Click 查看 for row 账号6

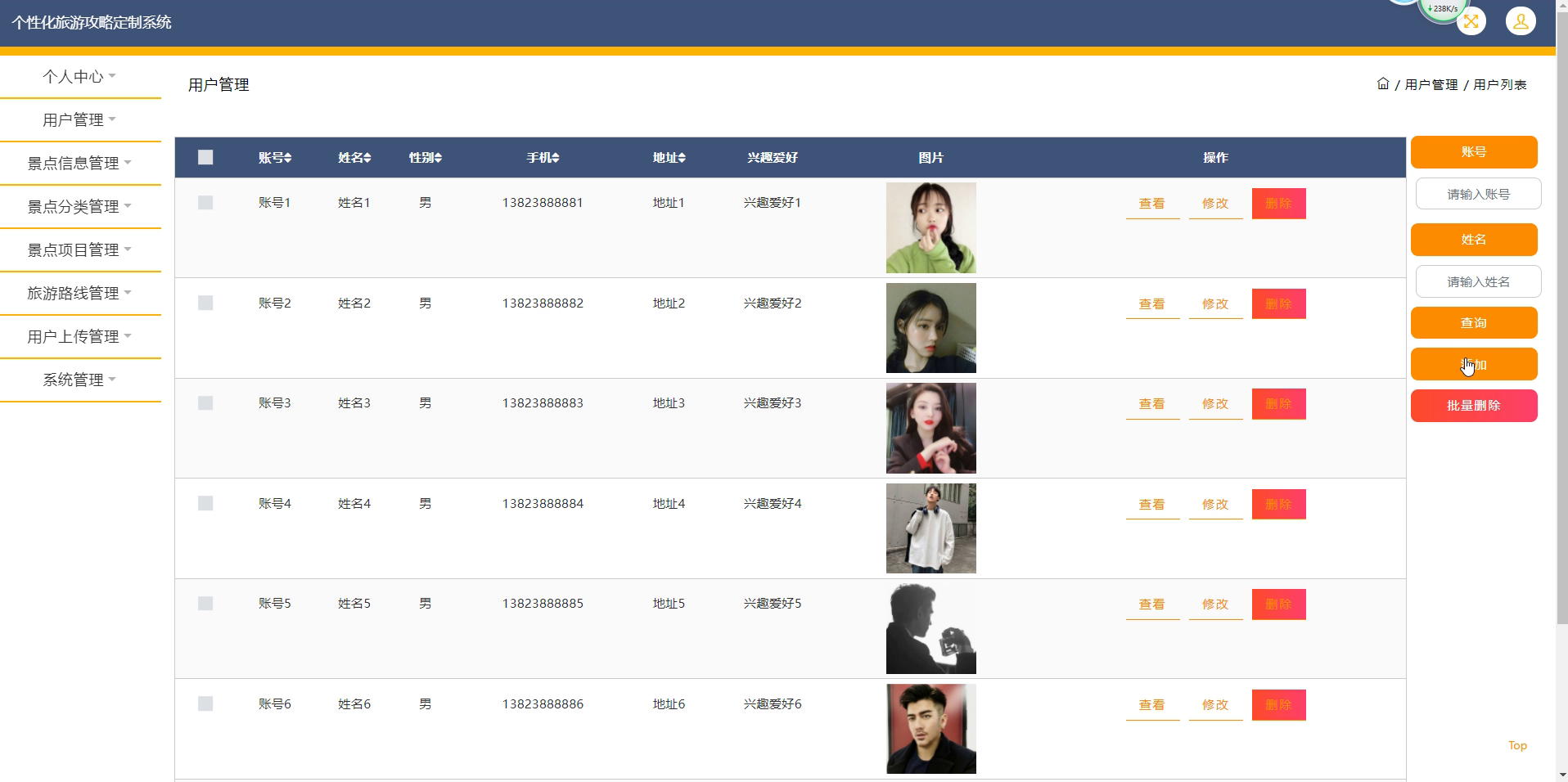(1152, 705)
